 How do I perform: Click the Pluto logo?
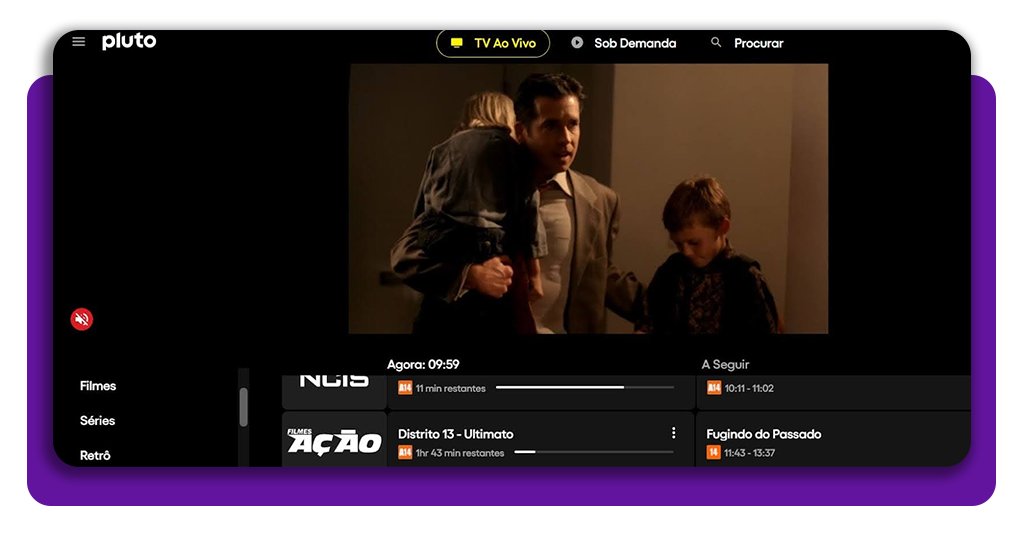(129, 42)
